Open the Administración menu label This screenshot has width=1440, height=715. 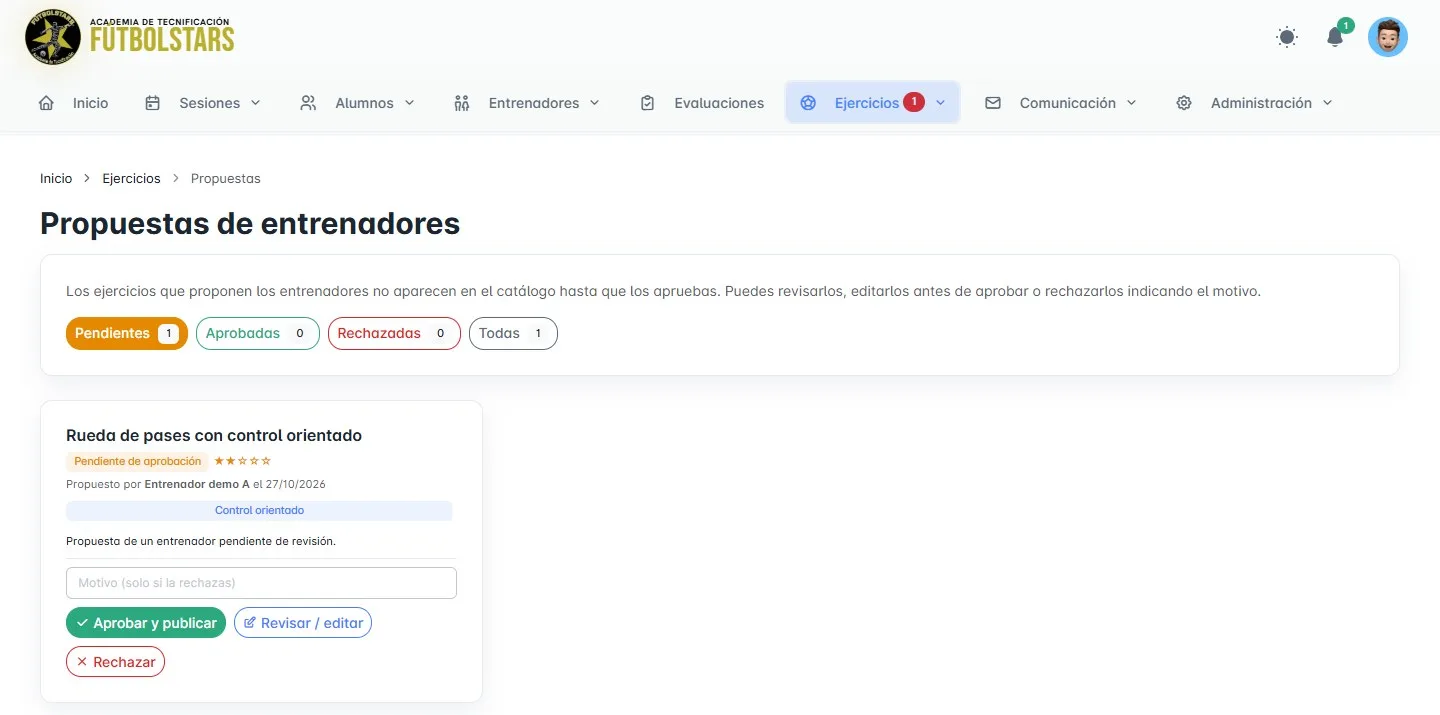point(1261,103)
